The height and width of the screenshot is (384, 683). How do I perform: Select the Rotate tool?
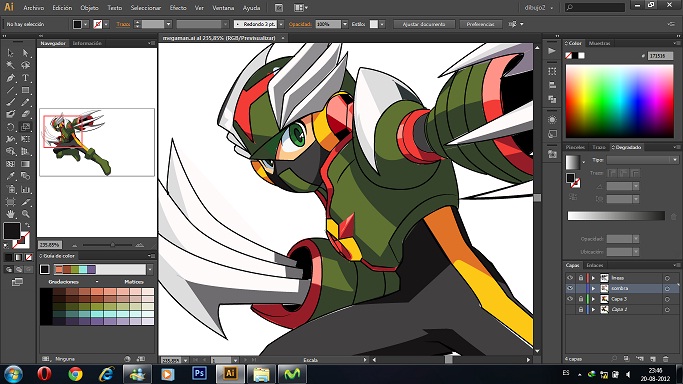click(10, 127)
